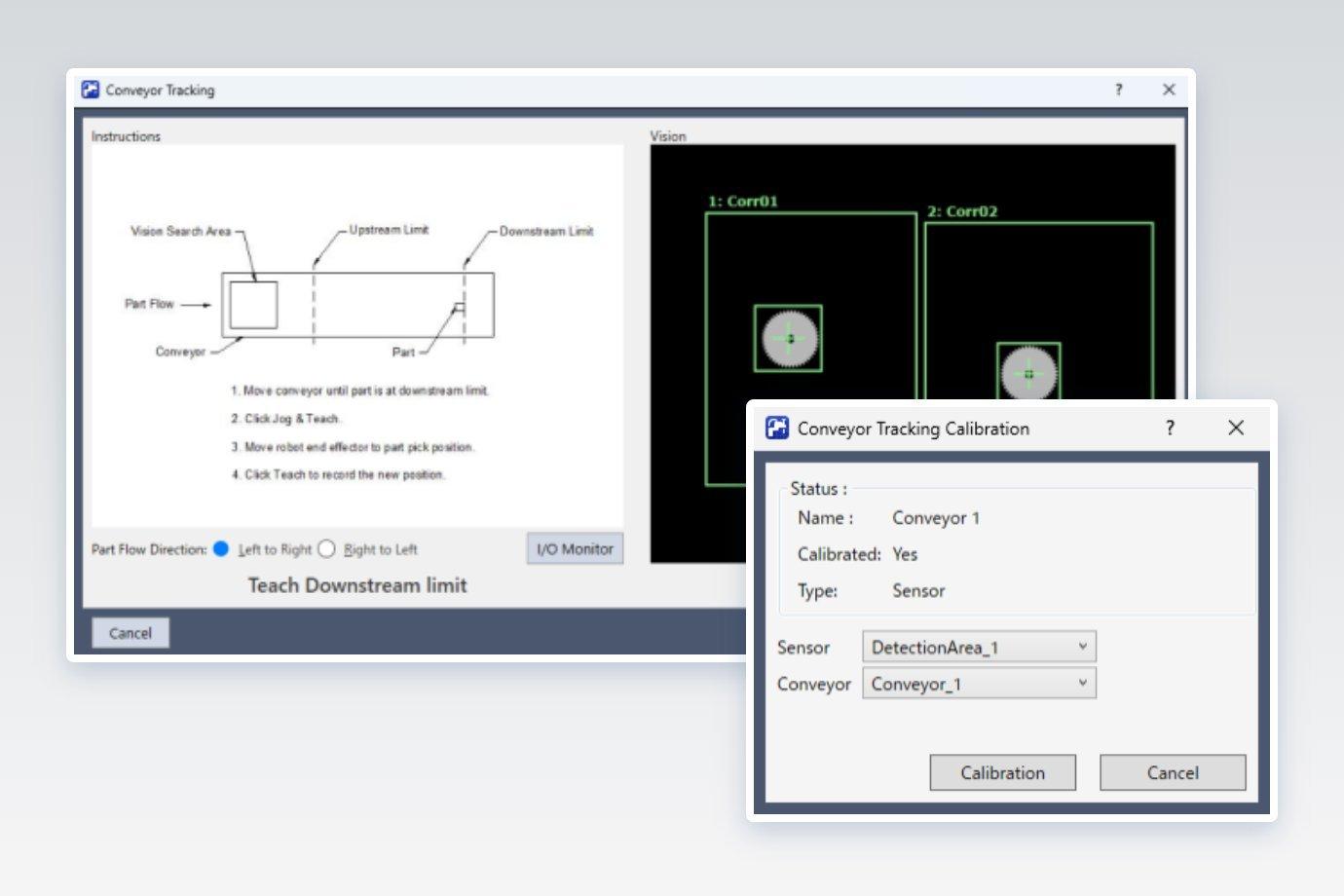1344x896 pixels.
Task: Select the gear part in Corr01 region
Action: (789, 339)
